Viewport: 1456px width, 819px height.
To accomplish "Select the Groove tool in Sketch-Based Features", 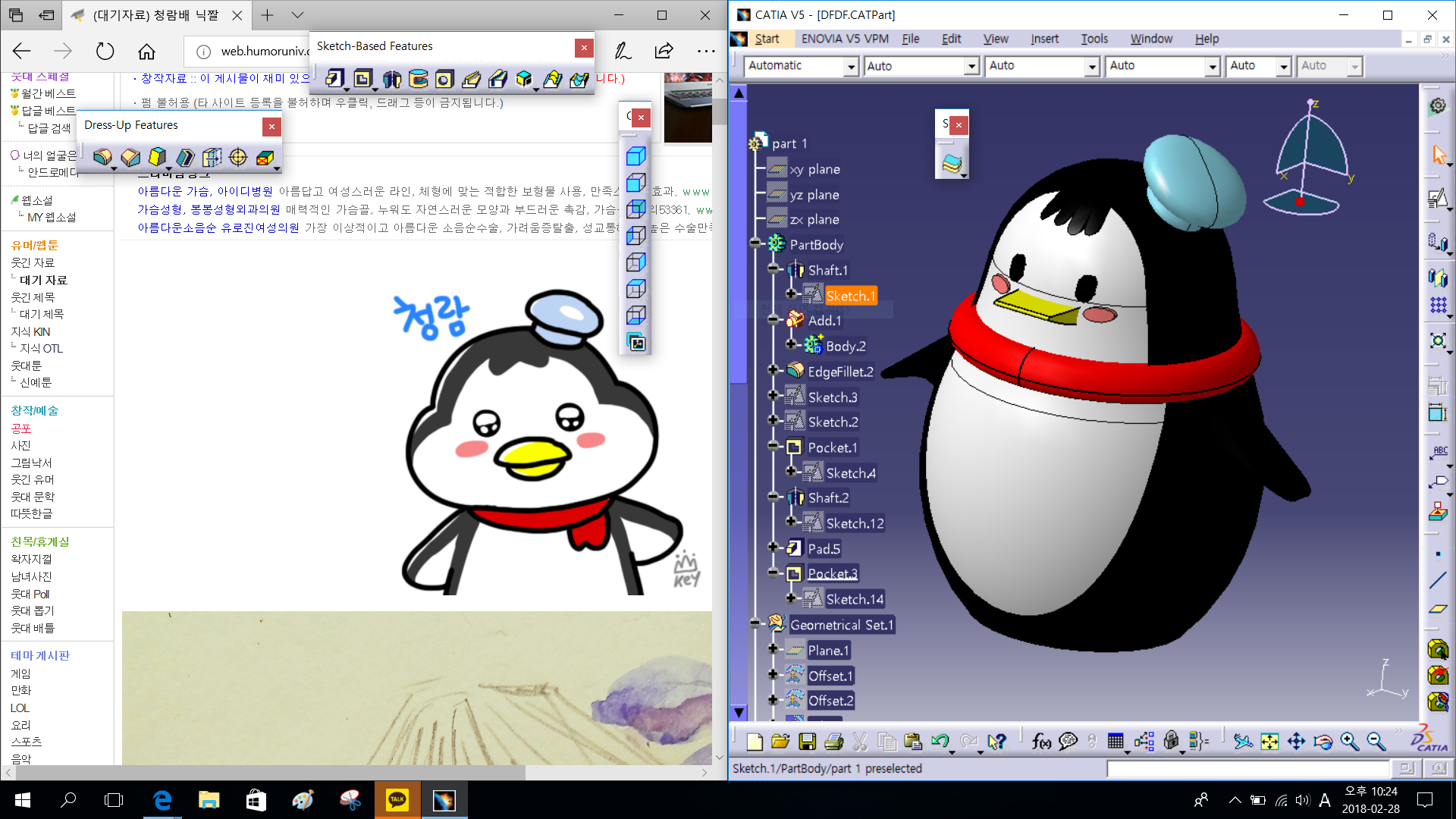I will click(x=418, y=78).
